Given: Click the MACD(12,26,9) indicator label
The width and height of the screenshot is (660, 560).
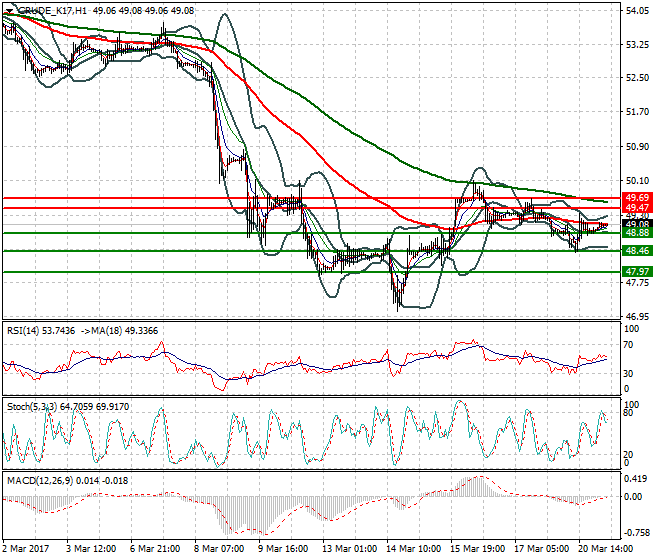Looking at the screenshot, I should tap(40, 481).
